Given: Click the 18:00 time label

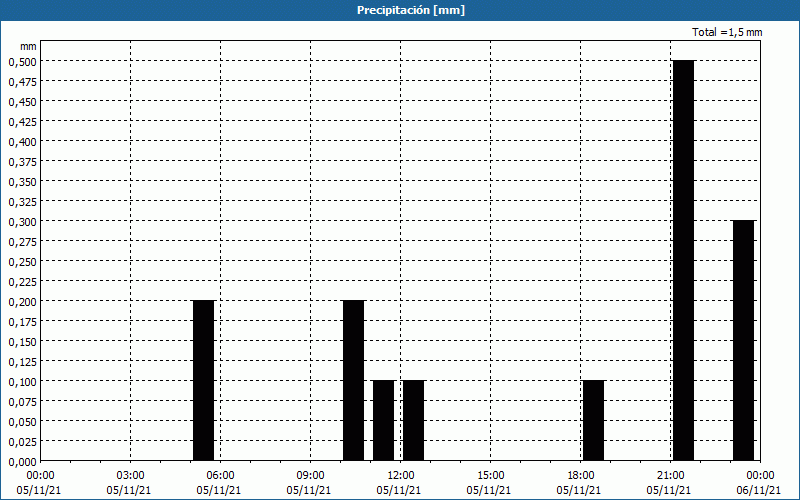Looking at the screenshot, I should tap(581, 476).
